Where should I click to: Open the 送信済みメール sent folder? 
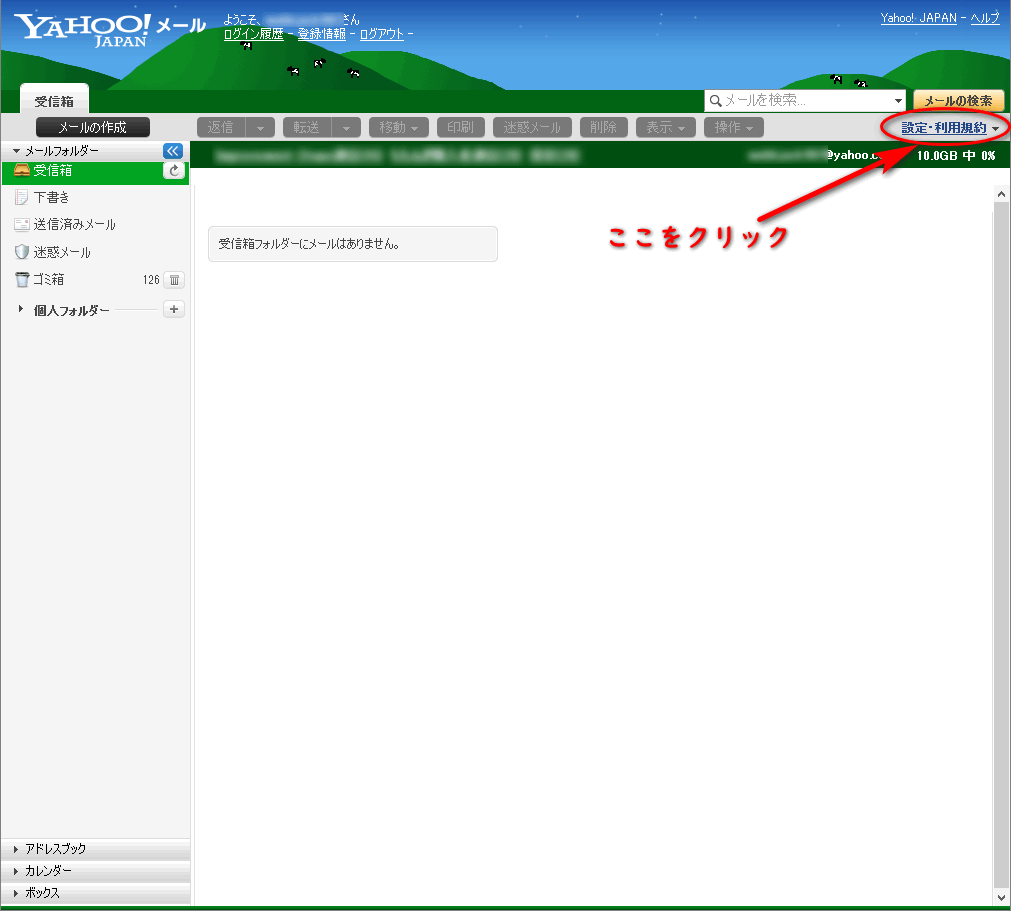tap(74, 225)
